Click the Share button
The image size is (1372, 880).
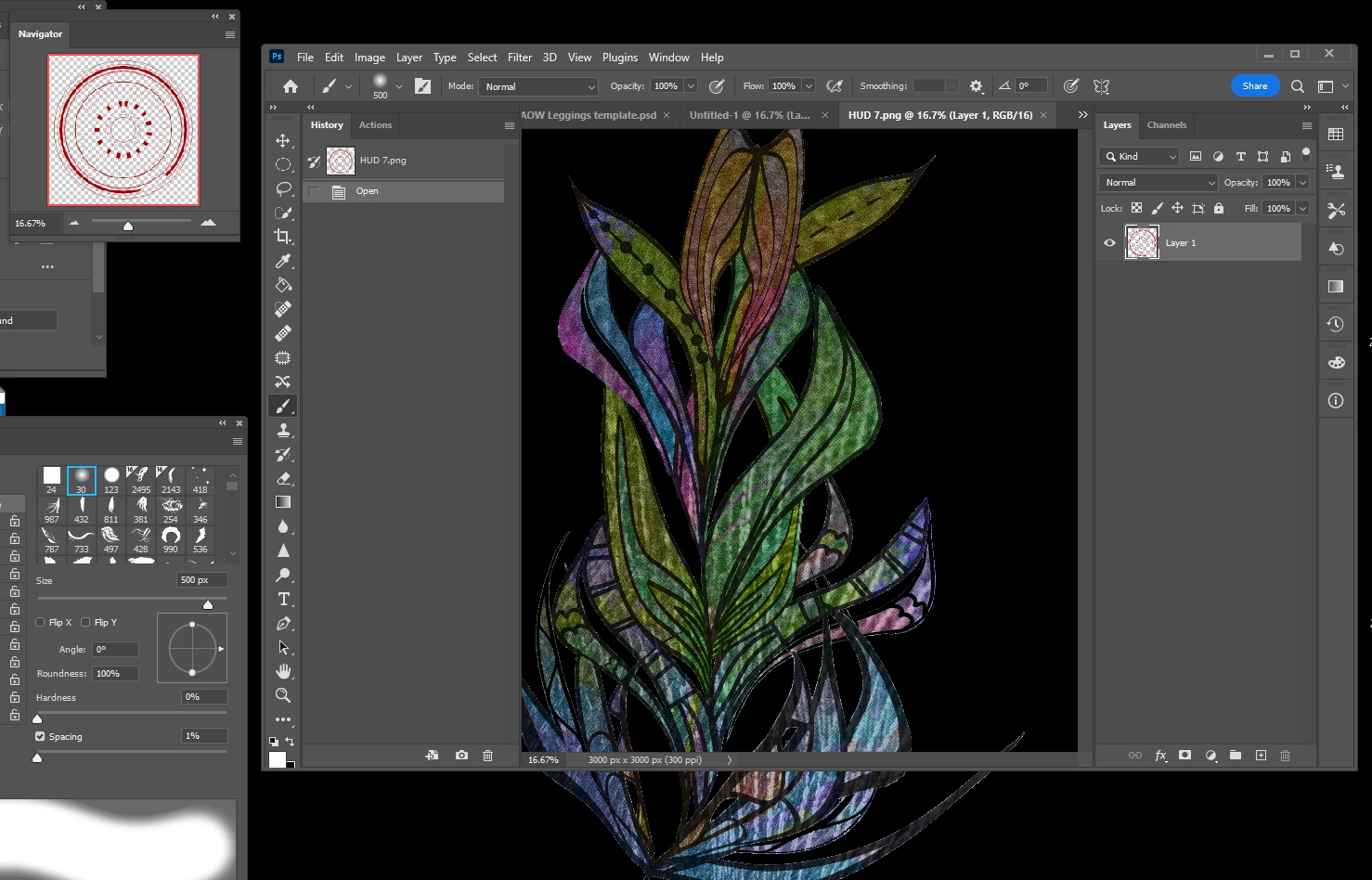coord(1255,86)
